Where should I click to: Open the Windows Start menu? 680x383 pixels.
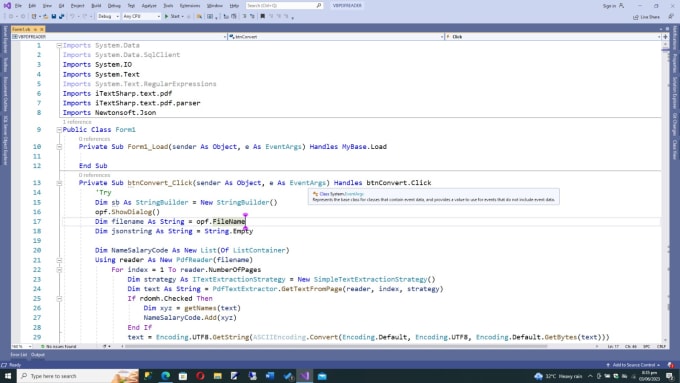[8, 376]
